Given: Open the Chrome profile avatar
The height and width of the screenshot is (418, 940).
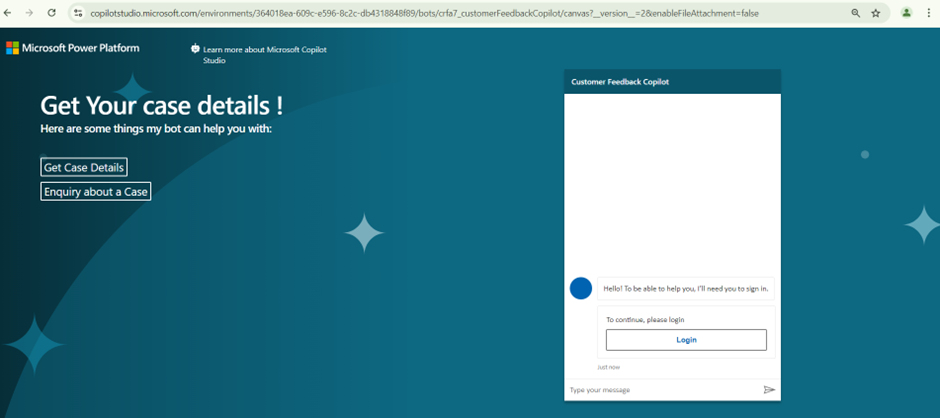Looking at the screenshot, I should pyautogui.click(x=906, y=13).
